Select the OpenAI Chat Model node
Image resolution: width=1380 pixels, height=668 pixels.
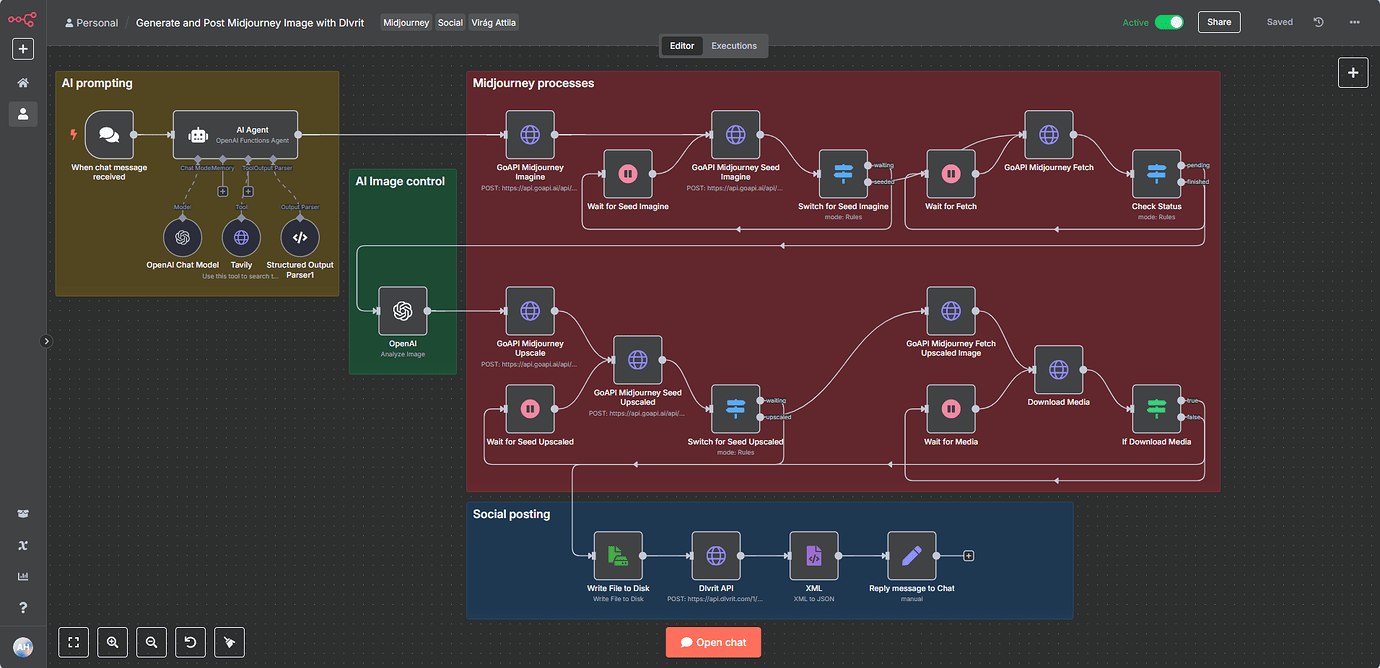click(182, 237)
